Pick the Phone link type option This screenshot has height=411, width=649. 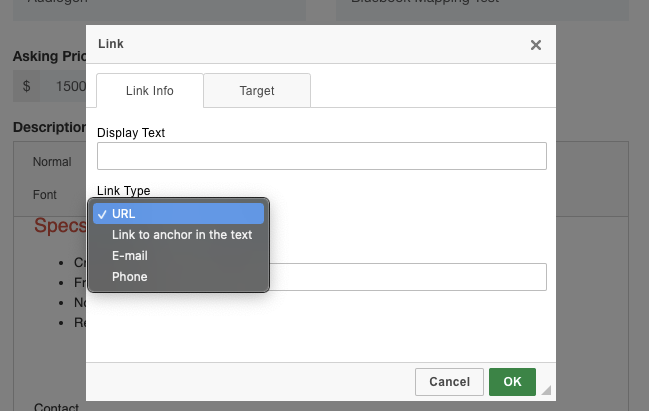pyautogui.click(x=178, y=276)
